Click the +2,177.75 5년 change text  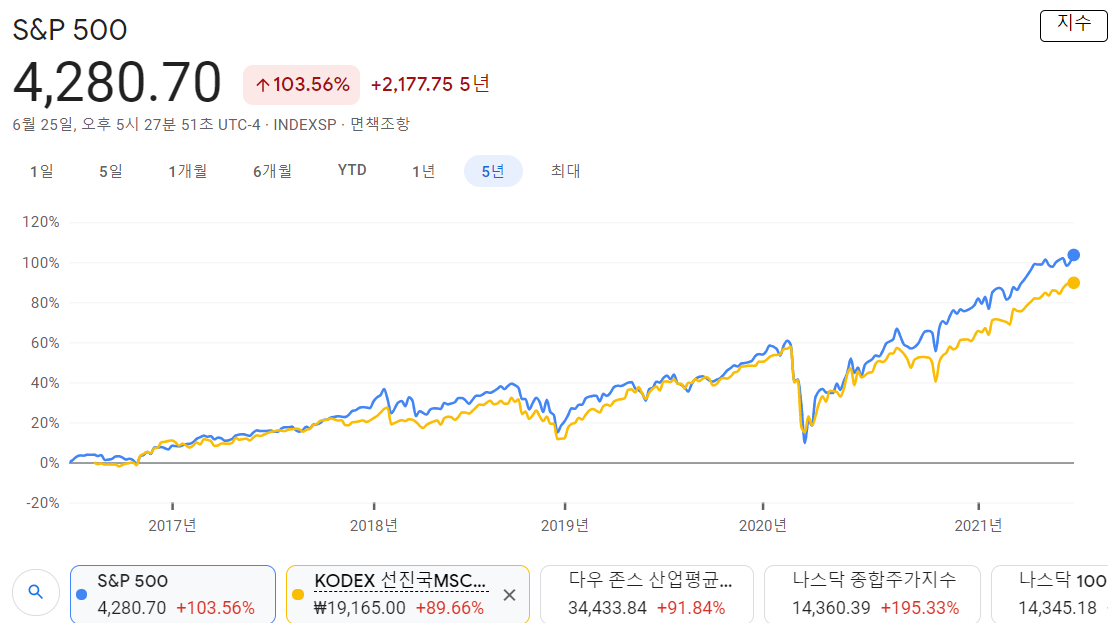point(430,85)
